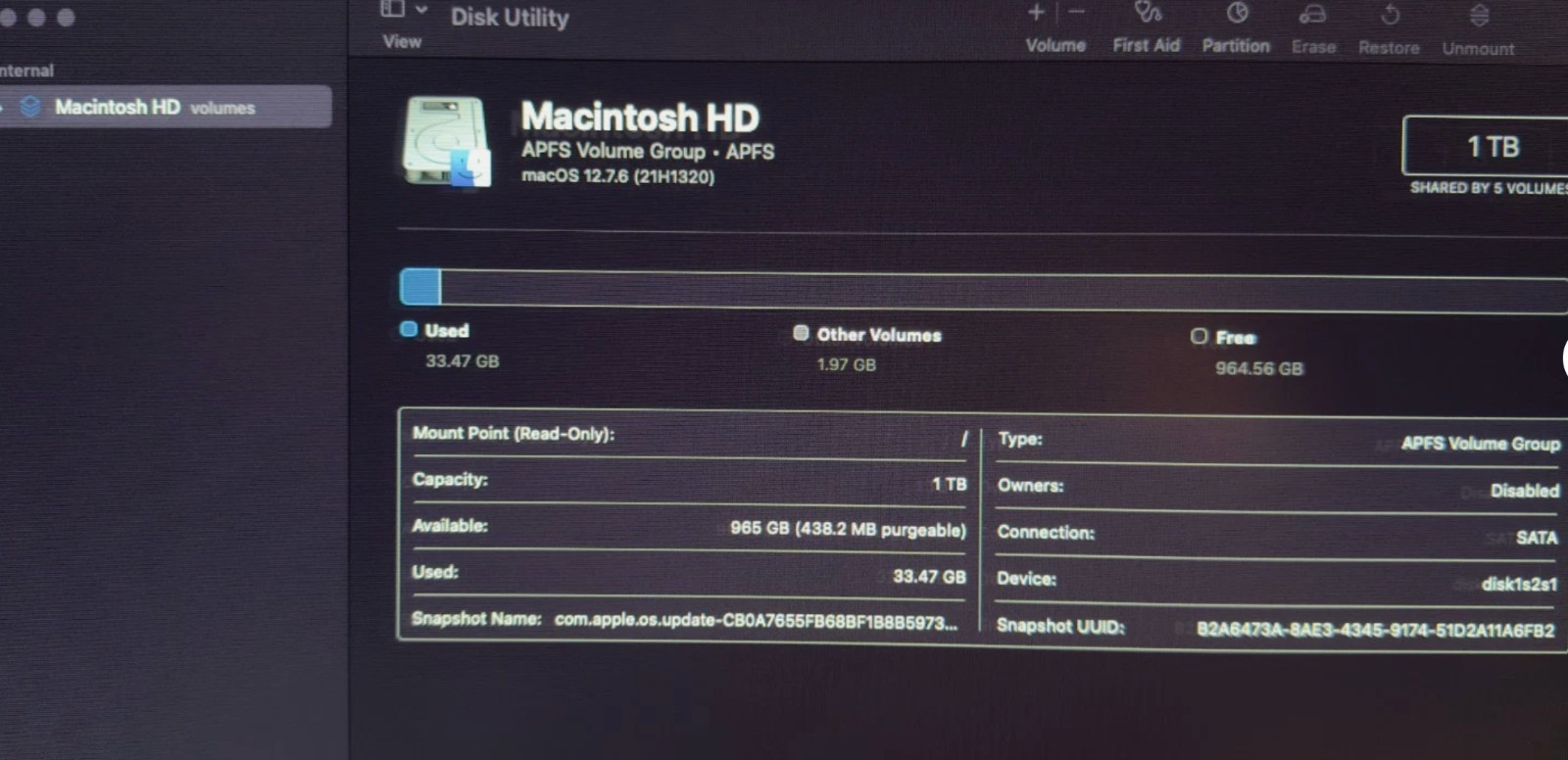The height and width of the screenshot is (760, 1568).
Task: Click the Erase toolbar label
Action: tap(1313, 47)
